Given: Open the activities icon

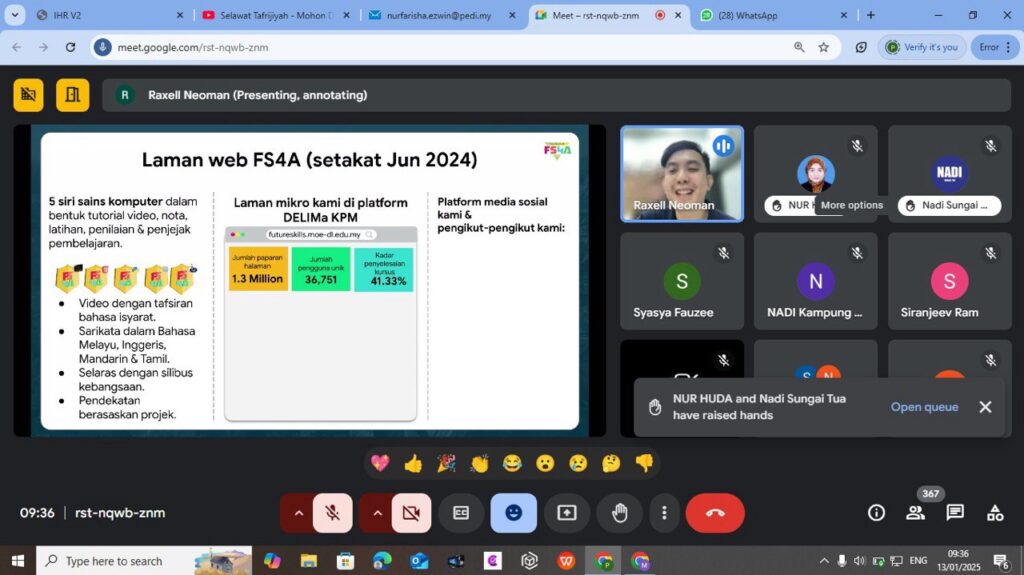Looking at the screenshot, I should click(x=994, y=513).
